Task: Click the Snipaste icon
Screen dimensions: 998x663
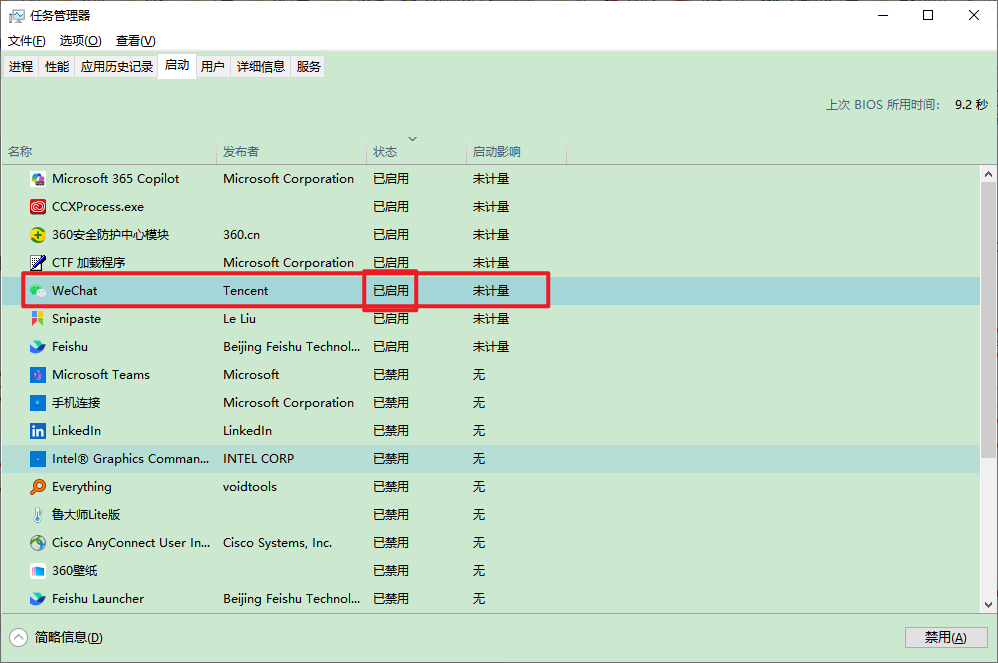Action: [38, 319]
